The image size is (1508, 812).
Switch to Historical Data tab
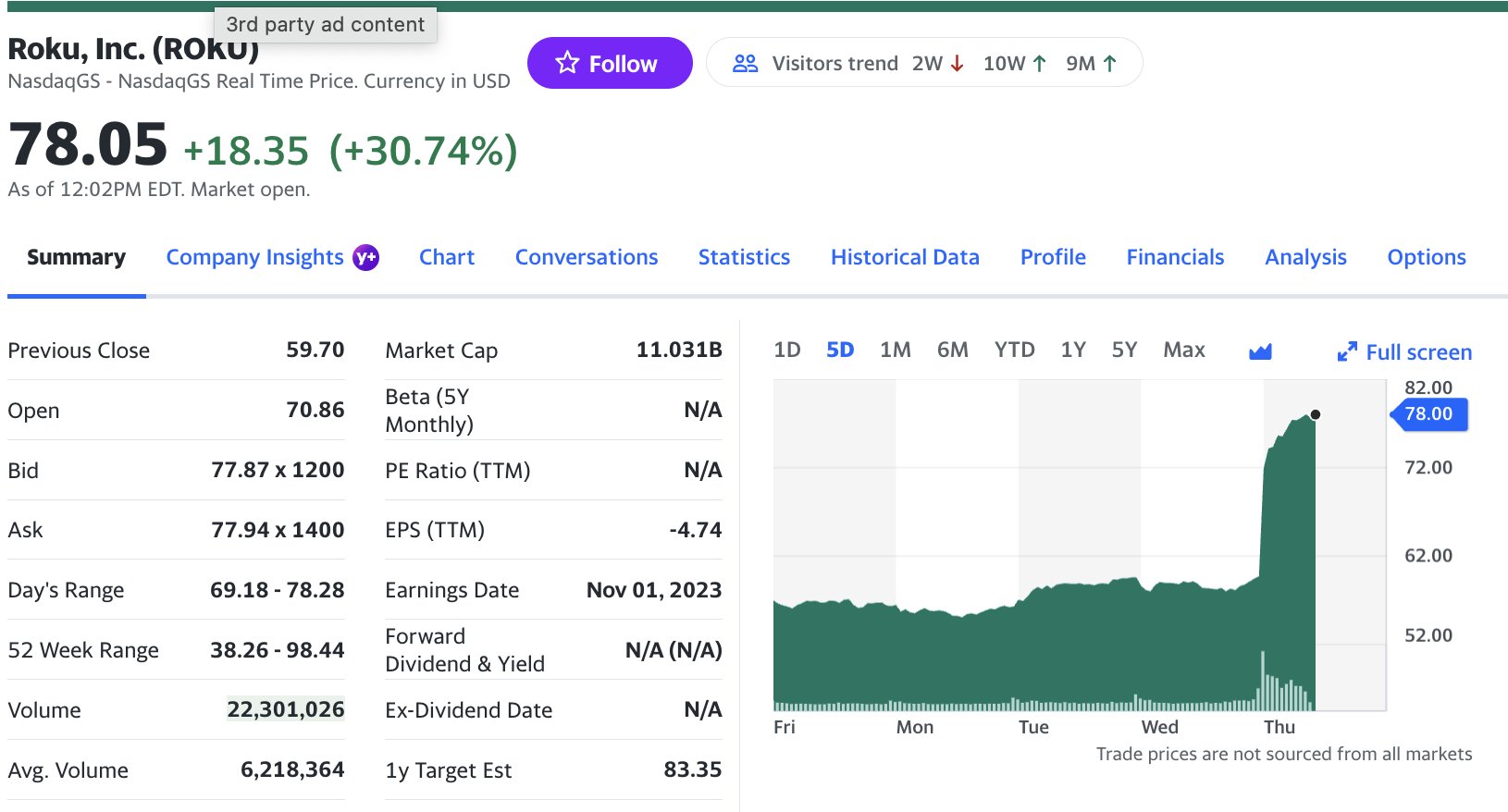tap(905, 257)
